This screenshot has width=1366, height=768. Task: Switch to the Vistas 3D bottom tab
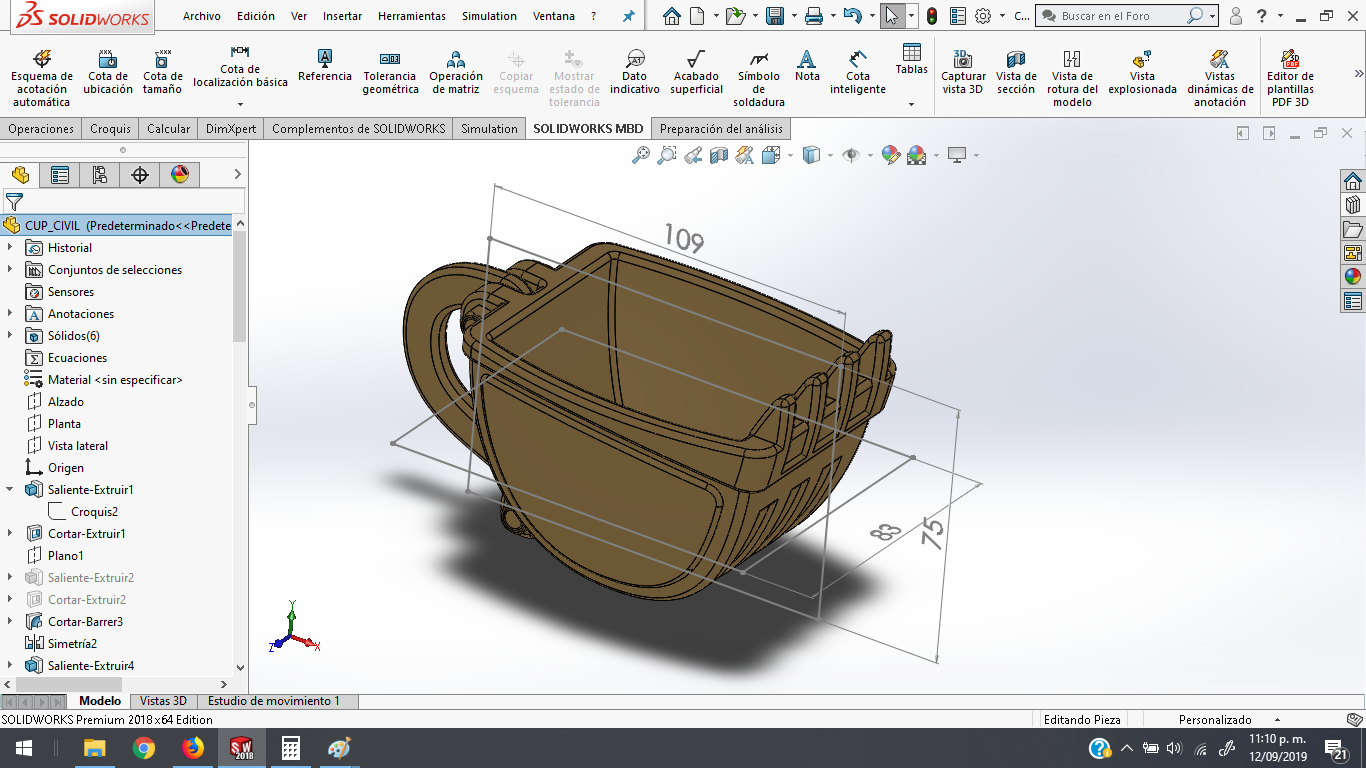click(x=163, y=701)
